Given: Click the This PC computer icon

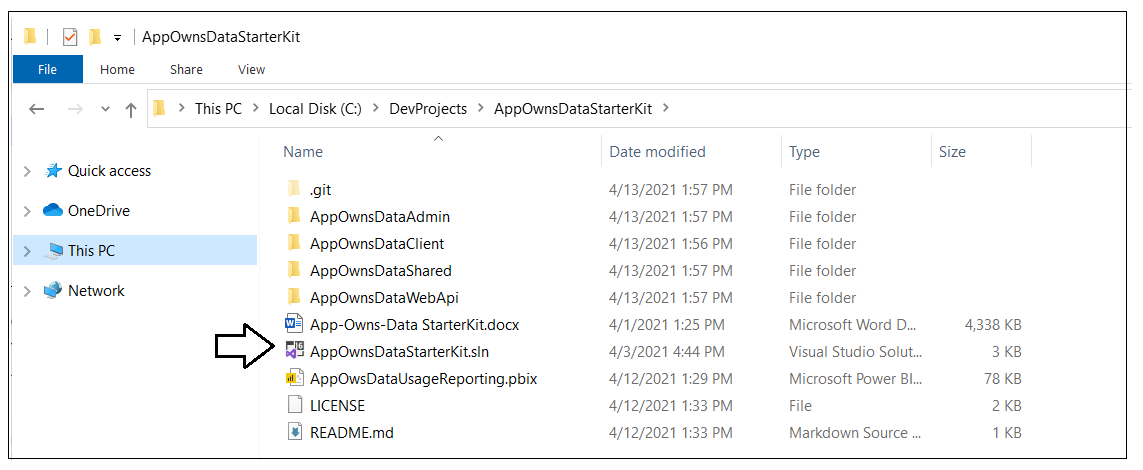Looking at the screenshot, I should point(53,251).
